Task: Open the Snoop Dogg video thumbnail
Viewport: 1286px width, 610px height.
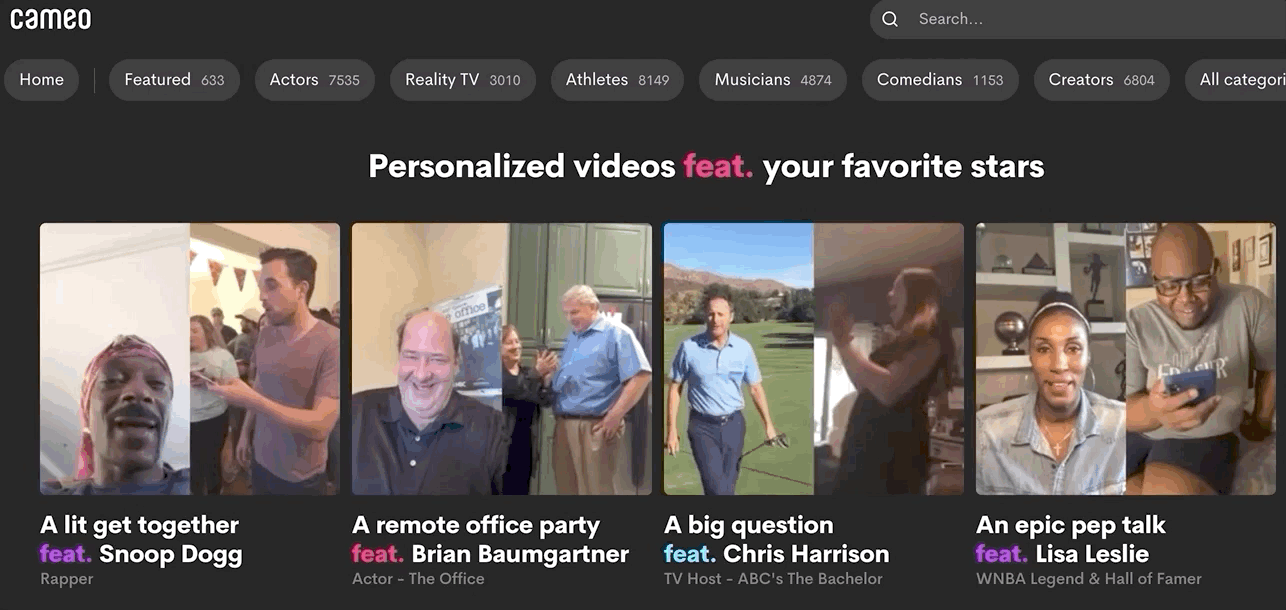Action: click(190, 359)
